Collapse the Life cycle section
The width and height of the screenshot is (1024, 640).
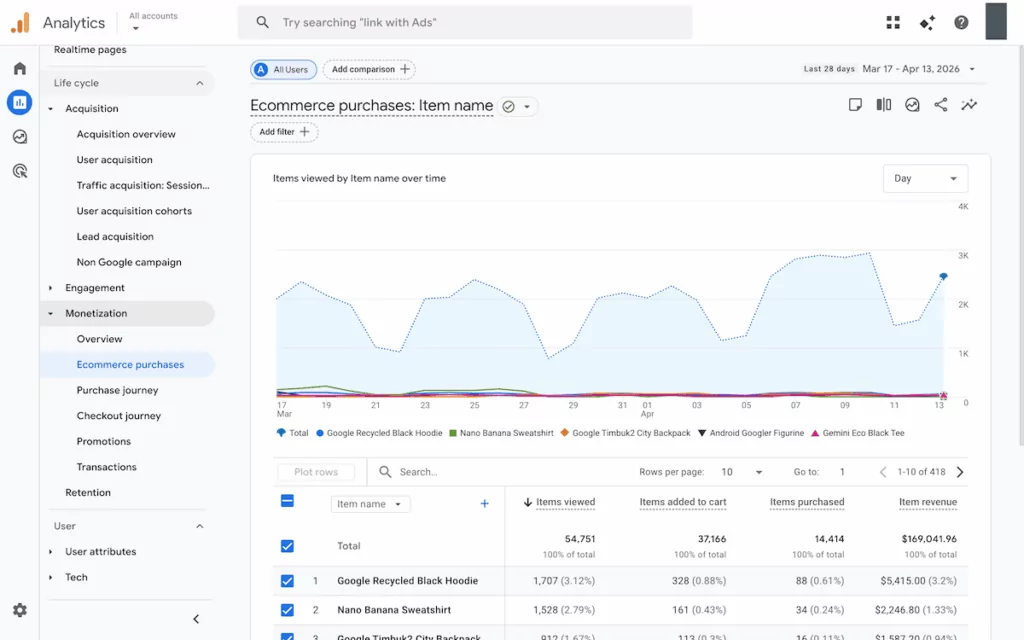point(200,83)
